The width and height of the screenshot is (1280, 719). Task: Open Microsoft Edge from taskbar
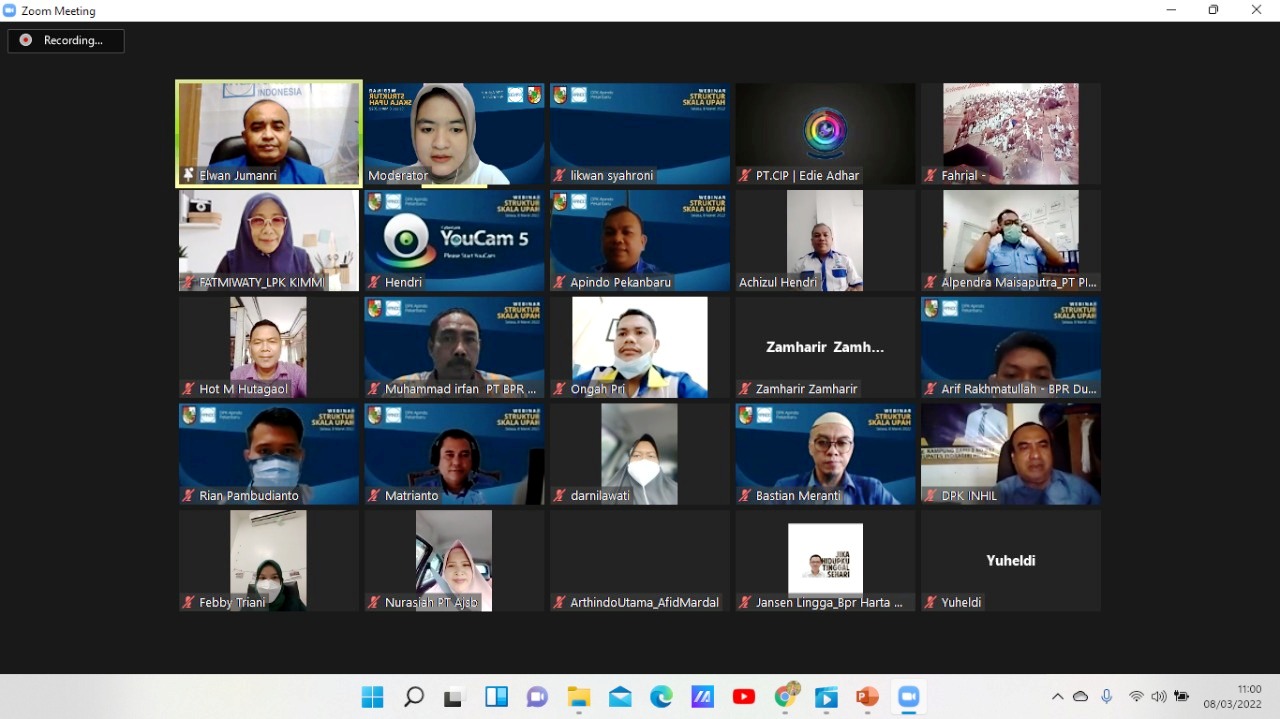coord(661,697)
